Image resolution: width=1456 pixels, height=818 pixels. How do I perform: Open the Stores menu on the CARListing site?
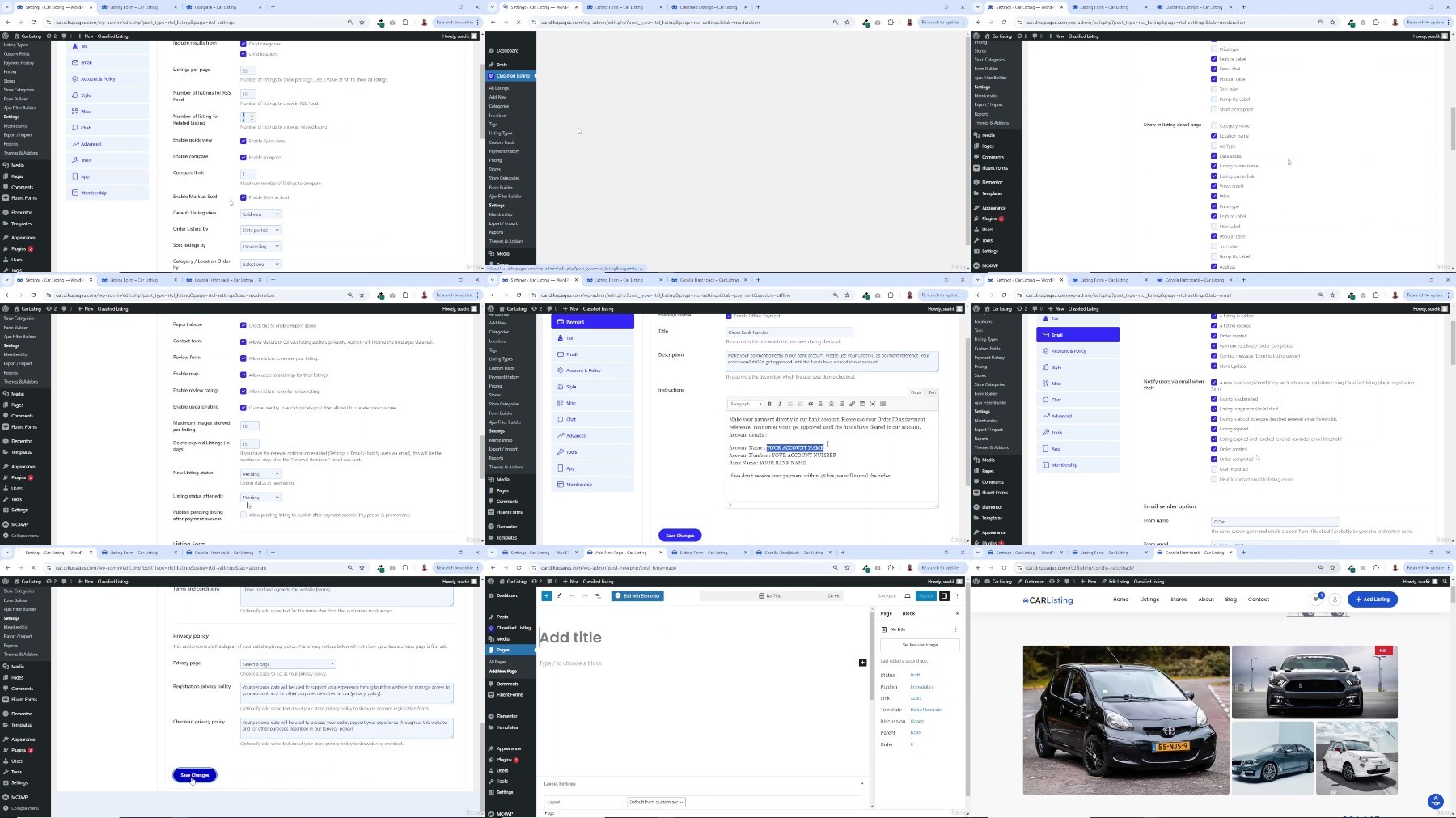1179,600
